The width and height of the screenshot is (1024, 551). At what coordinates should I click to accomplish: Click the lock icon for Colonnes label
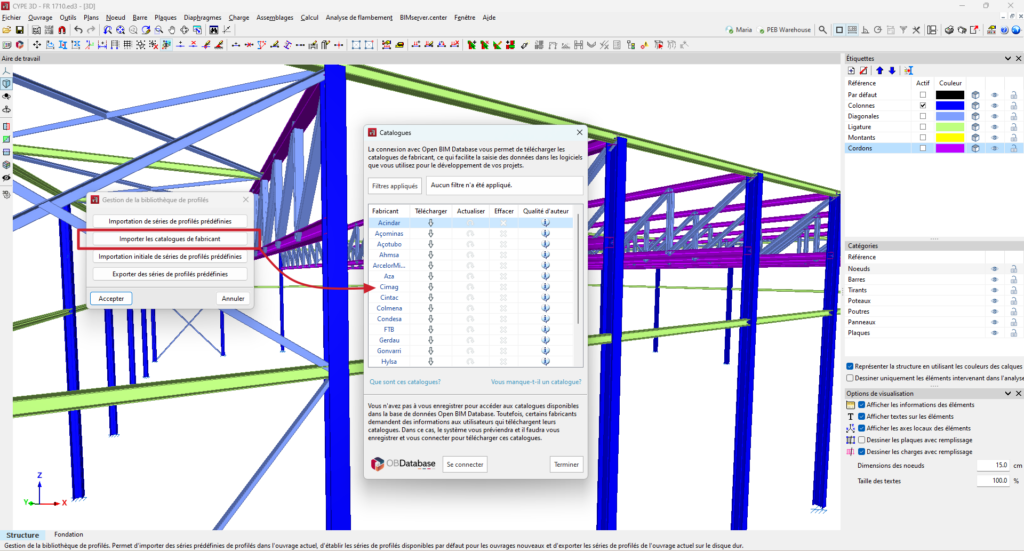(x=1013, y=105)
